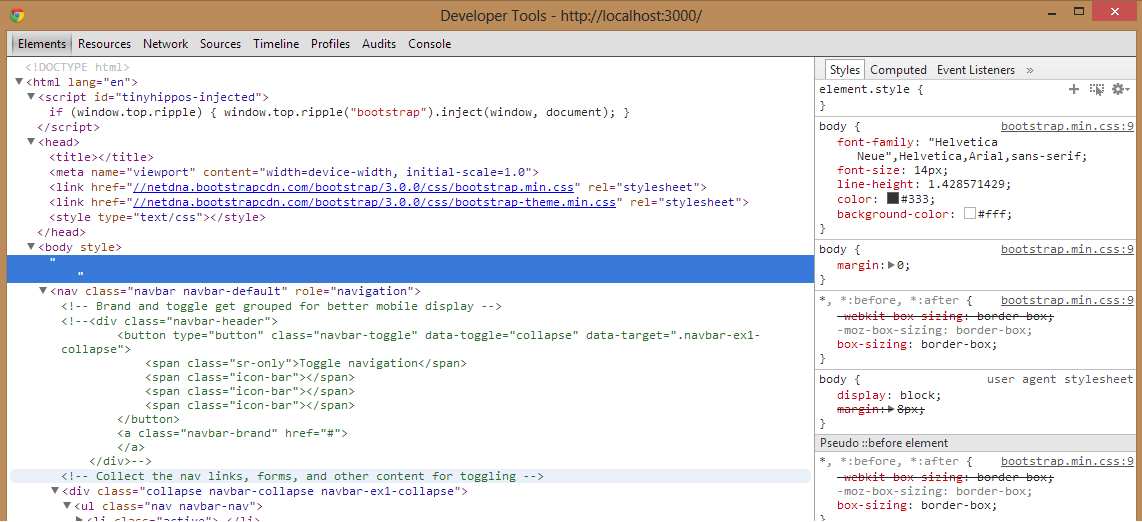Edit the line-height 1.428571429 value
1142x522 pixels.
(965, 184)
